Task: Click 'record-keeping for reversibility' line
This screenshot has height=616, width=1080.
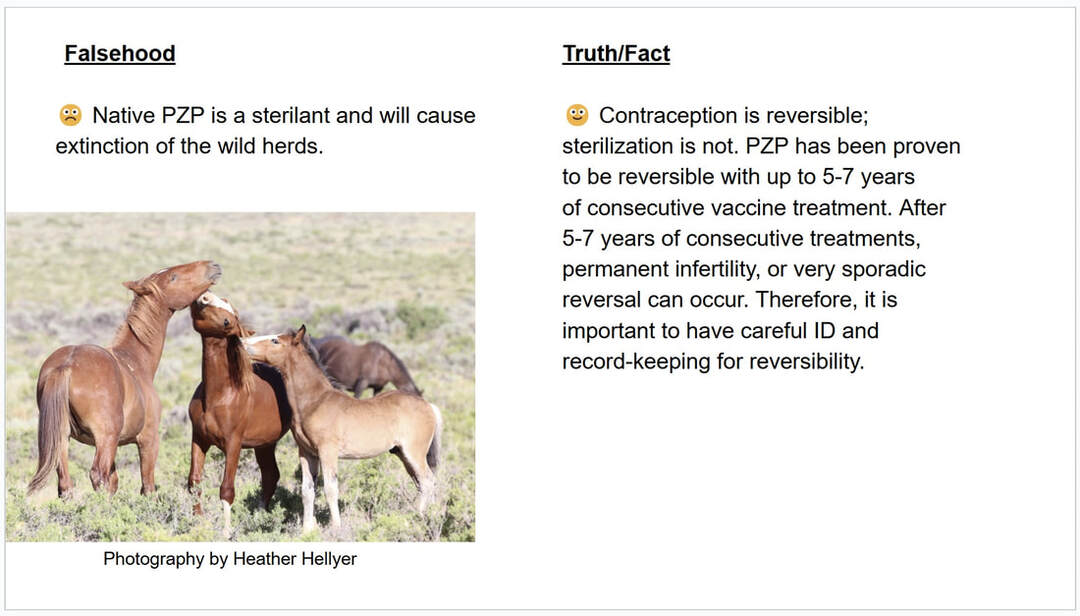Action: [712, 362]
